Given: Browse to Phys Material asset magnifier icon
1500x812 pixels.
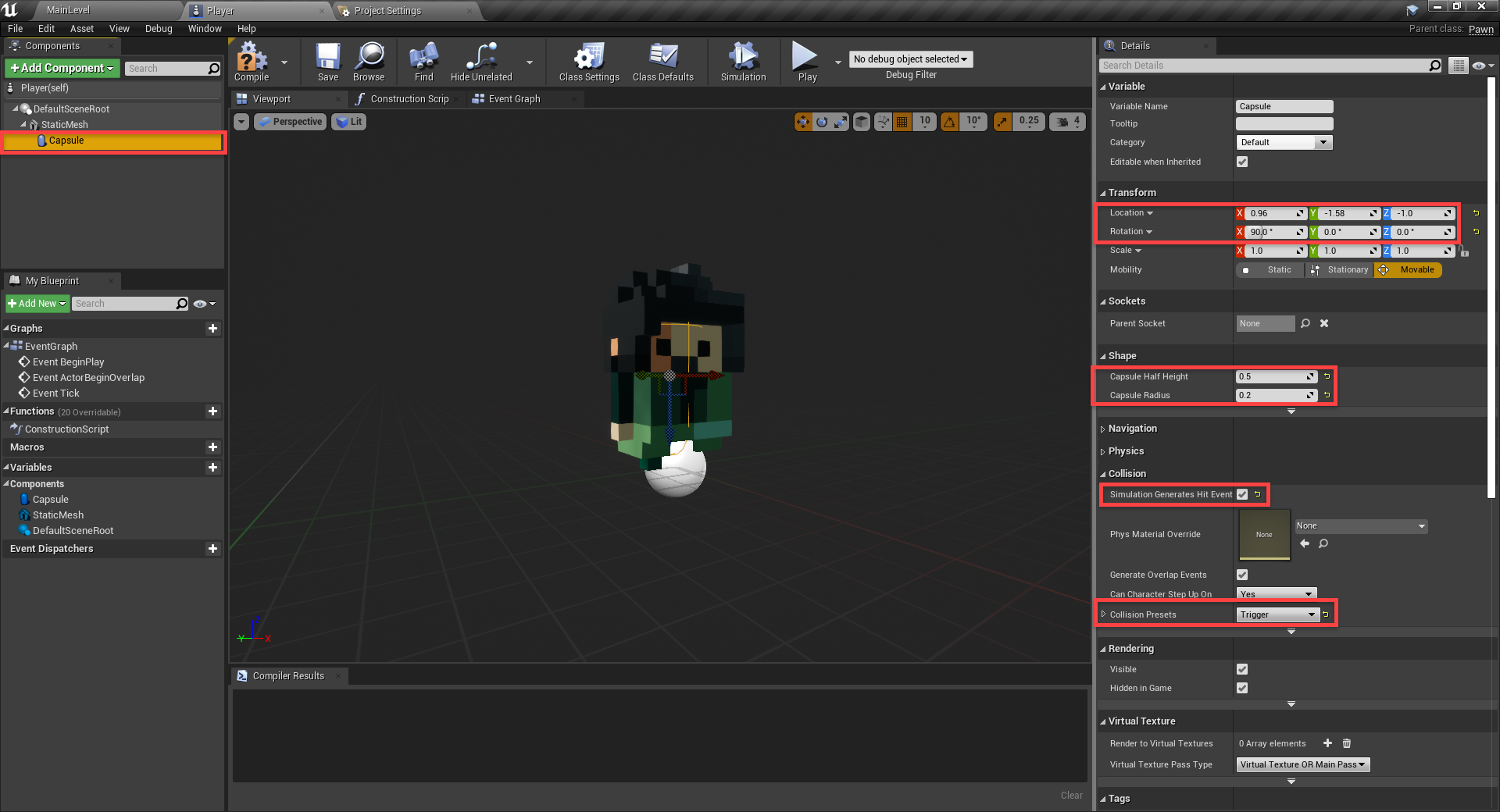Looking at the screenshot, I should click(x=1323, y=543).
